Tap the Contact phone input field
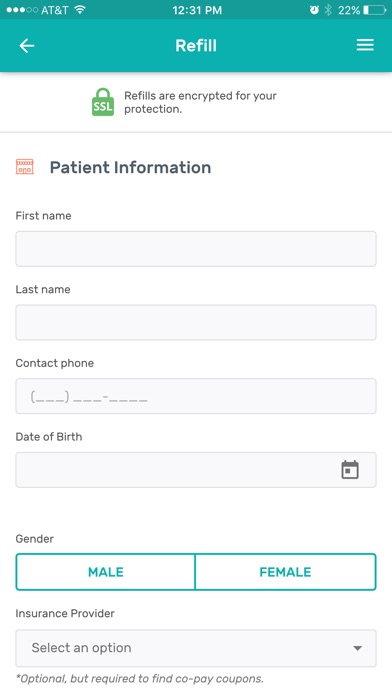The image size is (392, 696). [x=196, y=396]
